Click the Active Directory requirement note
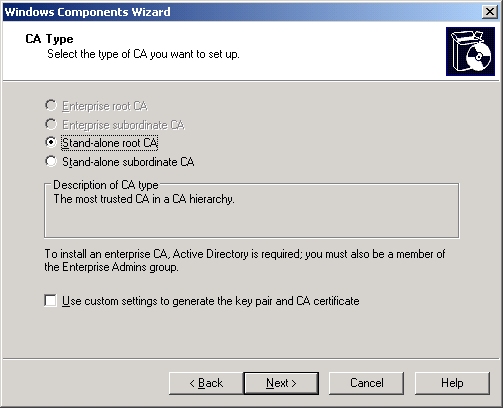Screen dimensions: 503x408 coord(245,260)
